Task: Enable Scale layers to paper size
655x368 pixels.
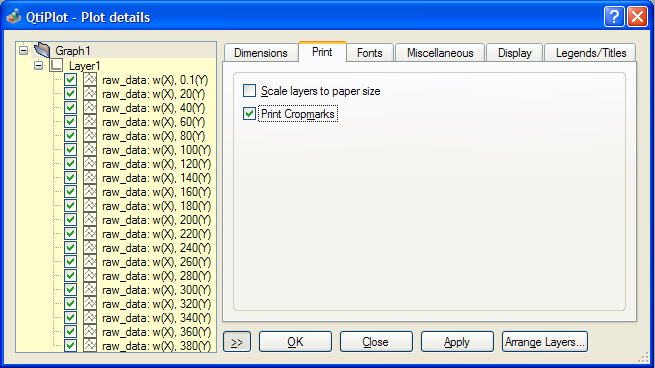Action: pos(249,91)
